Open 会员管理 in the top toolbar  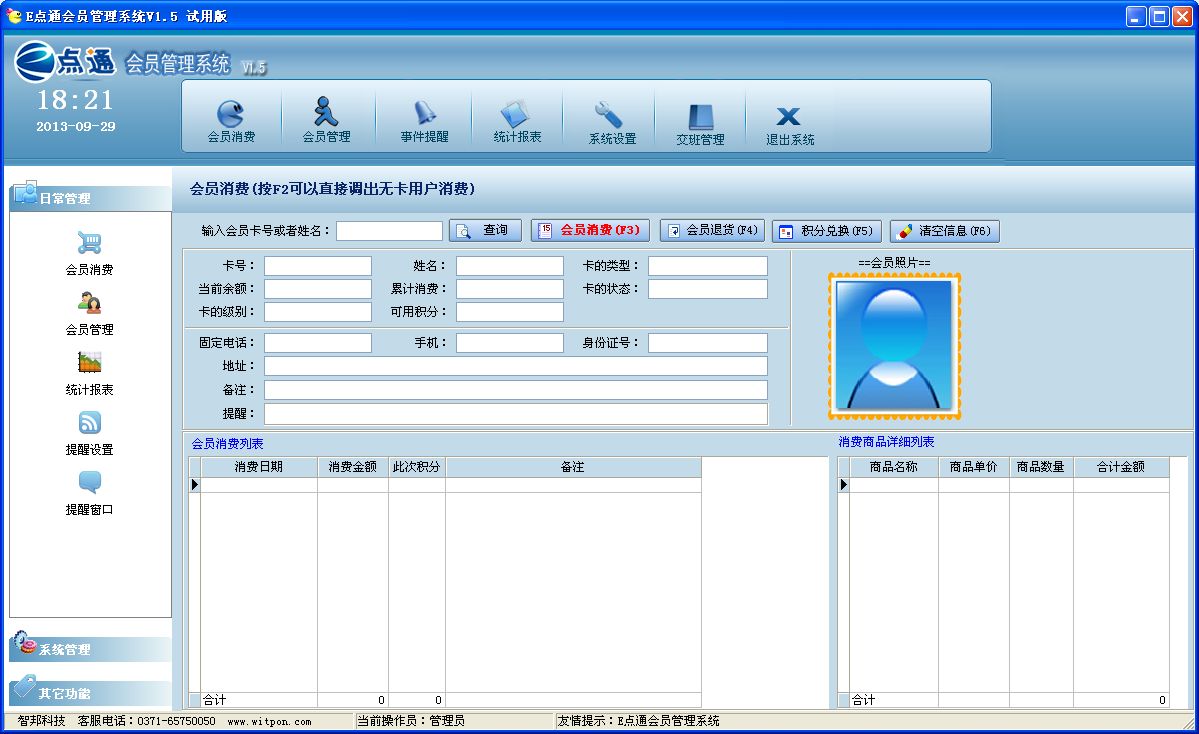point(327,121)
